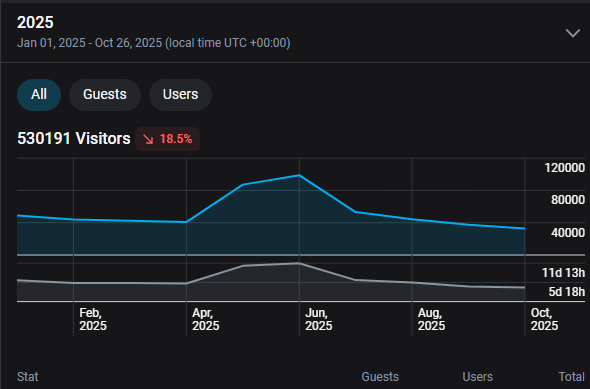Click the 80000 y-axis value

point(568,200)
